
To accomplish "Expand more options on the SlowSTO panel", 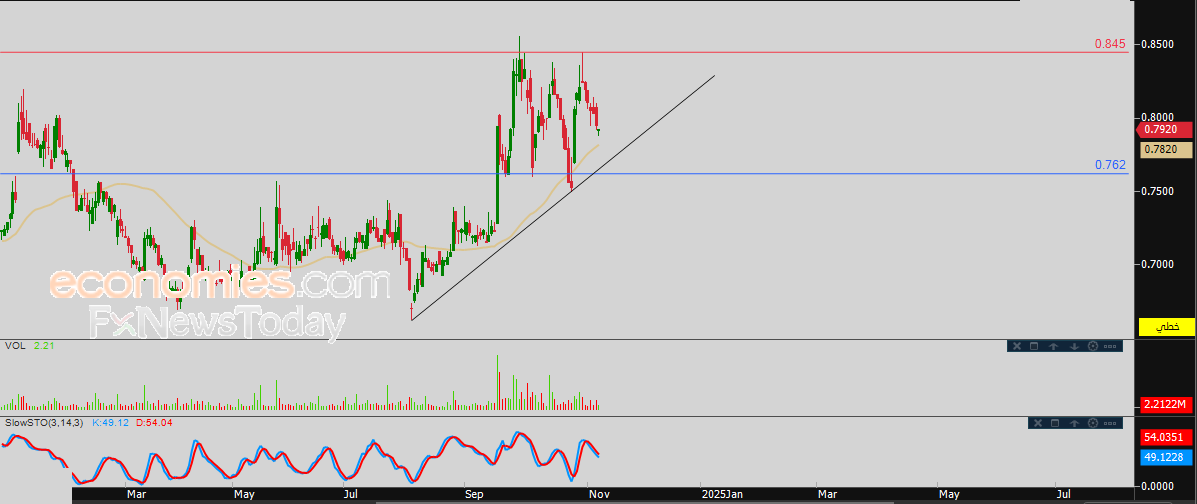I will pyautogui.click(x=1111, y=424).
